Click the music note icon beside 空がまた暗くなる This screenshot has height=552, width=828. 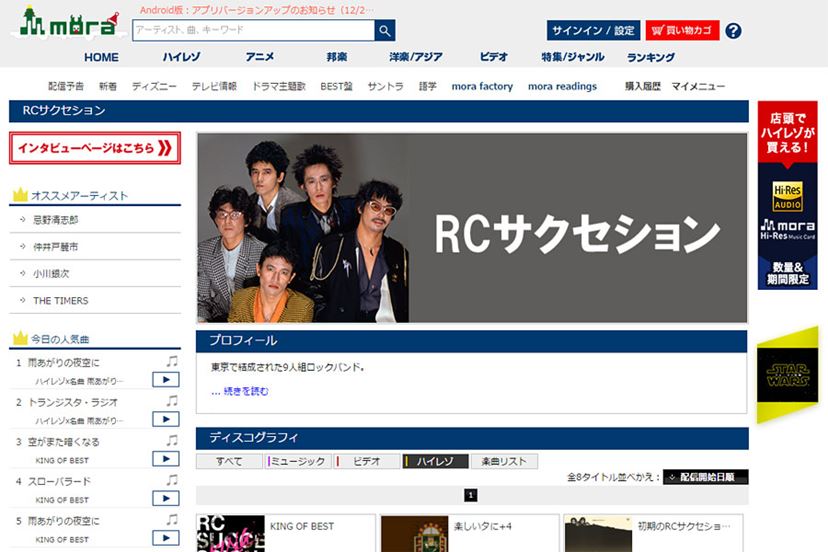point(172,441)
